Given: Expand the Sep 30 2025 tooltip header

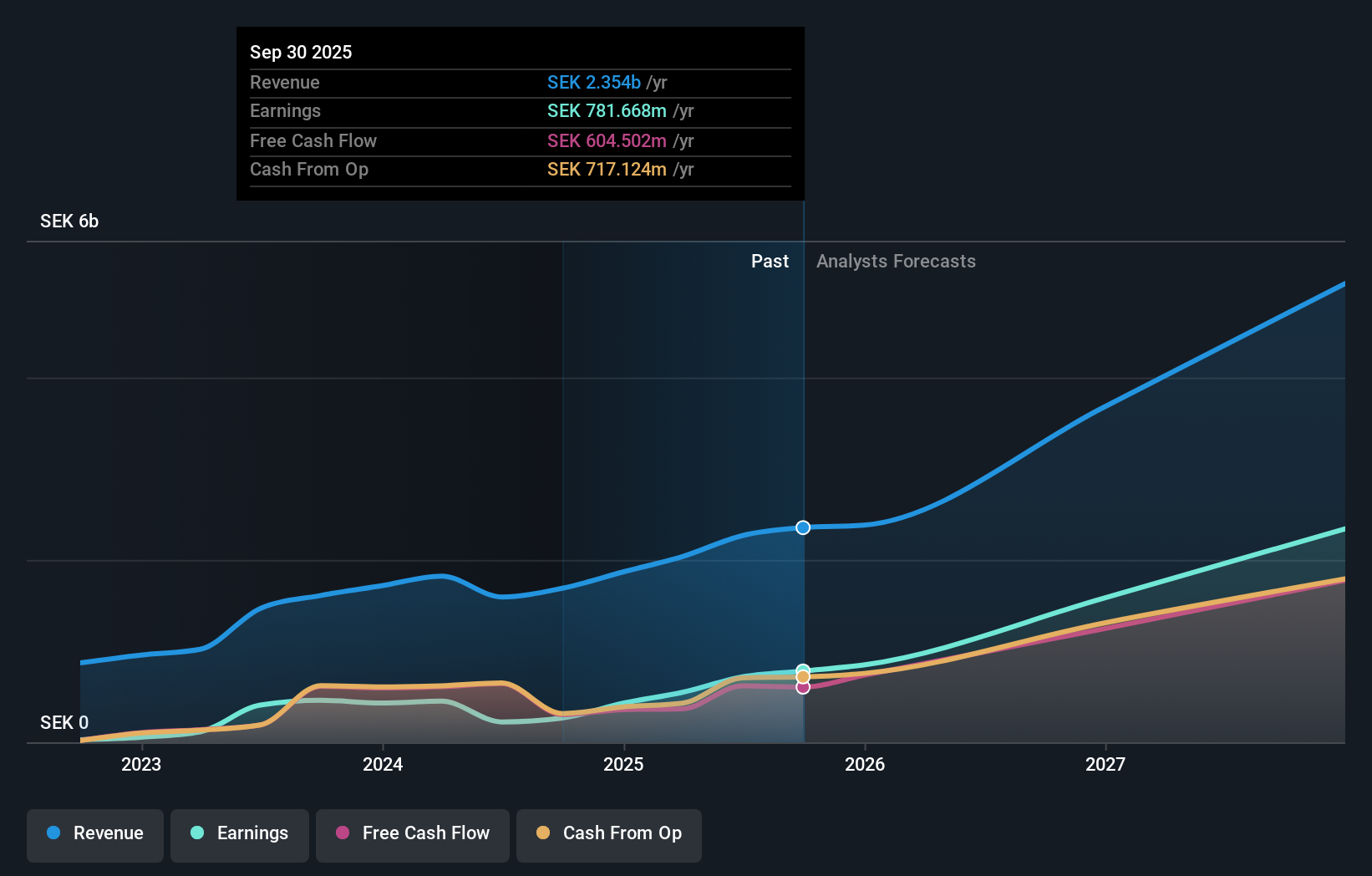Looking at the screenshot, I should coord(301,52).
